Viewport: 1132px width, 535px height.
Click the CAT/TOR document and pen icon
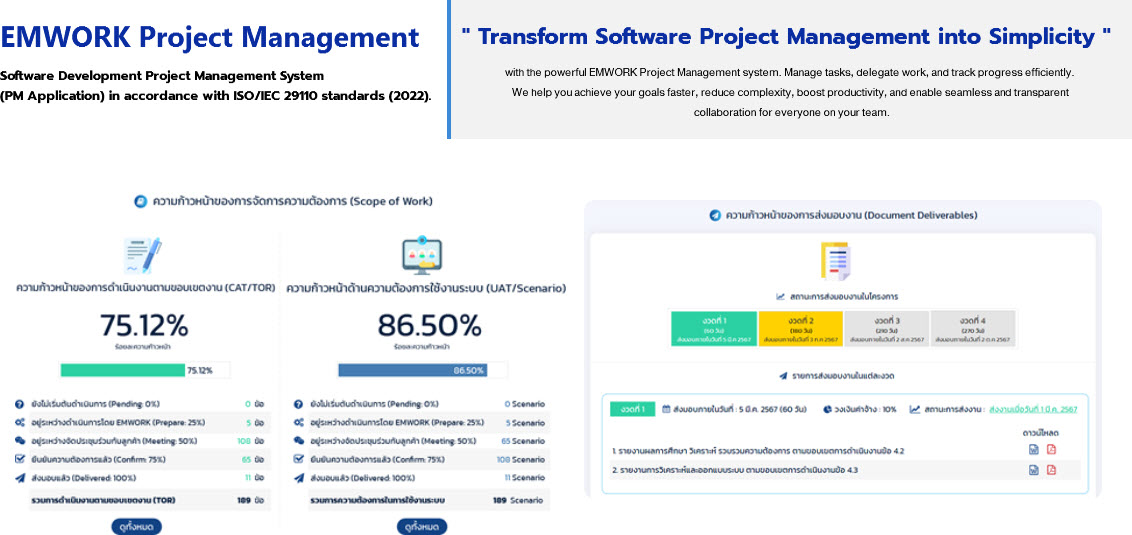click(x=142, y=256)
